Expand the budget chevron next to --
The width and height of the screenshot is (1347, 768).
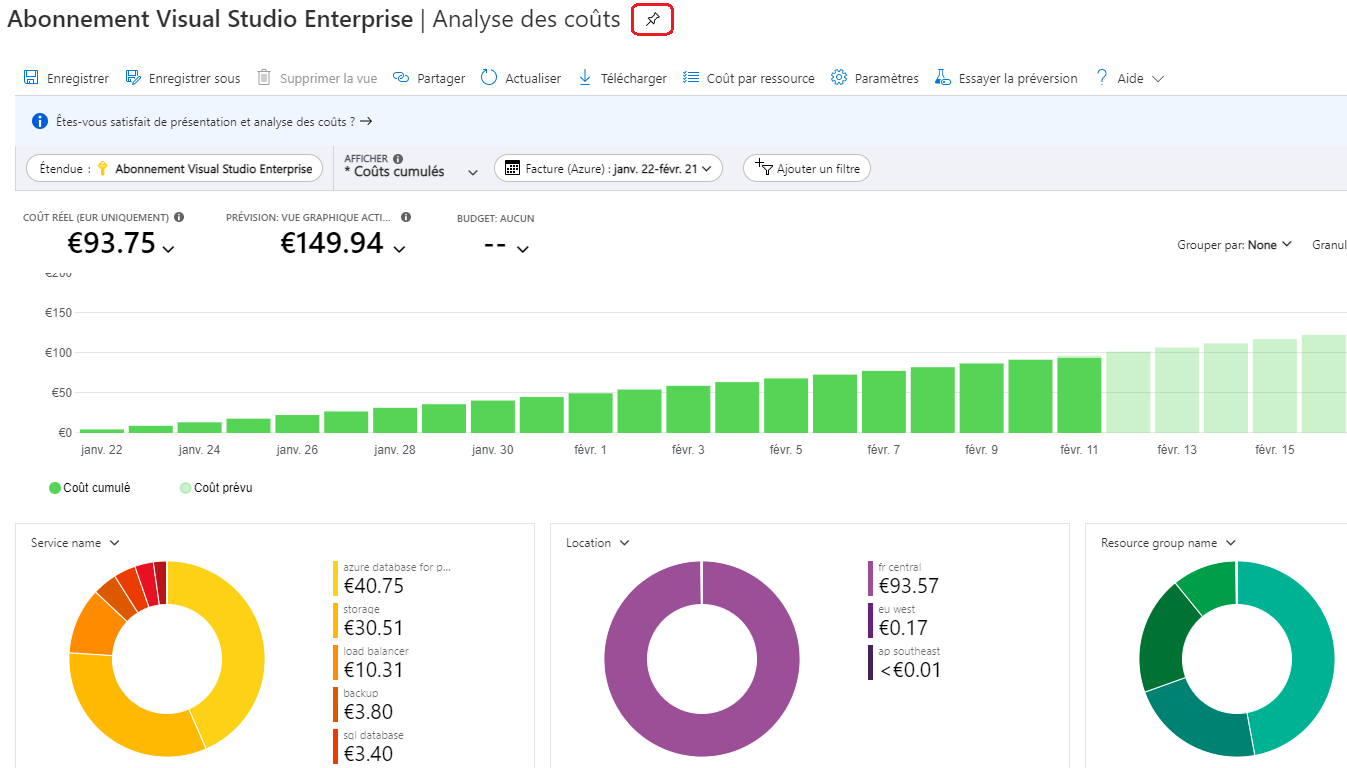coord(522,249)
